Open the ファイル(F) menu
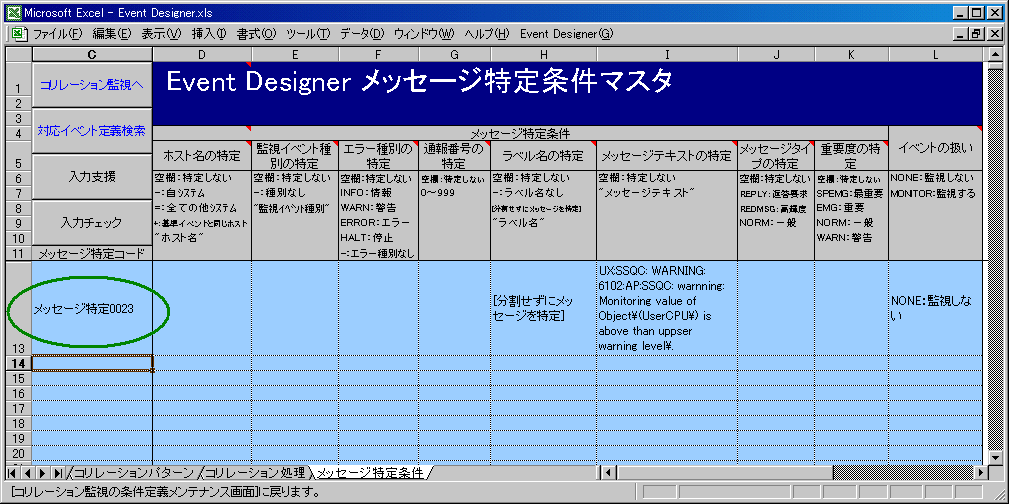The height and width of the screenshot is (504, 1009). coord(58,33)
